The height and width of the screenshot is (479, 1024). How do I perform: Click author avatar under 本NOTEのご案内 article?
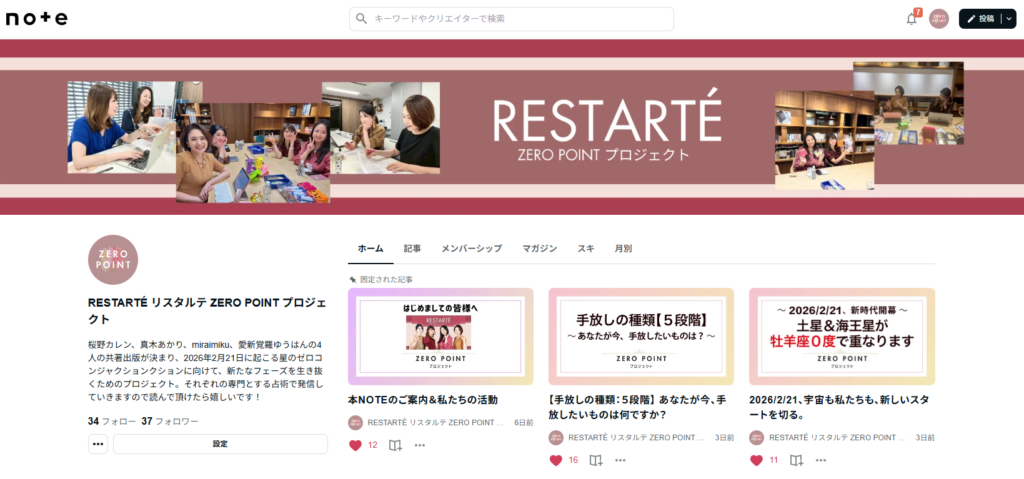[355, 423]
